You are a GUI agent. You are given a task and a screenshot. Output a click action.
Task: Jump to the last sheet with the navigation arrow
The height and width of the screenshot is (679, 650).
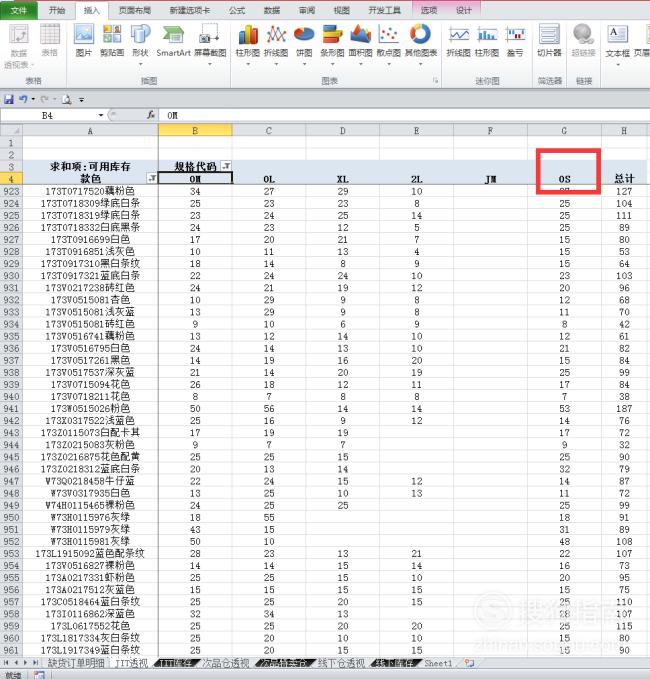[35, 663]
